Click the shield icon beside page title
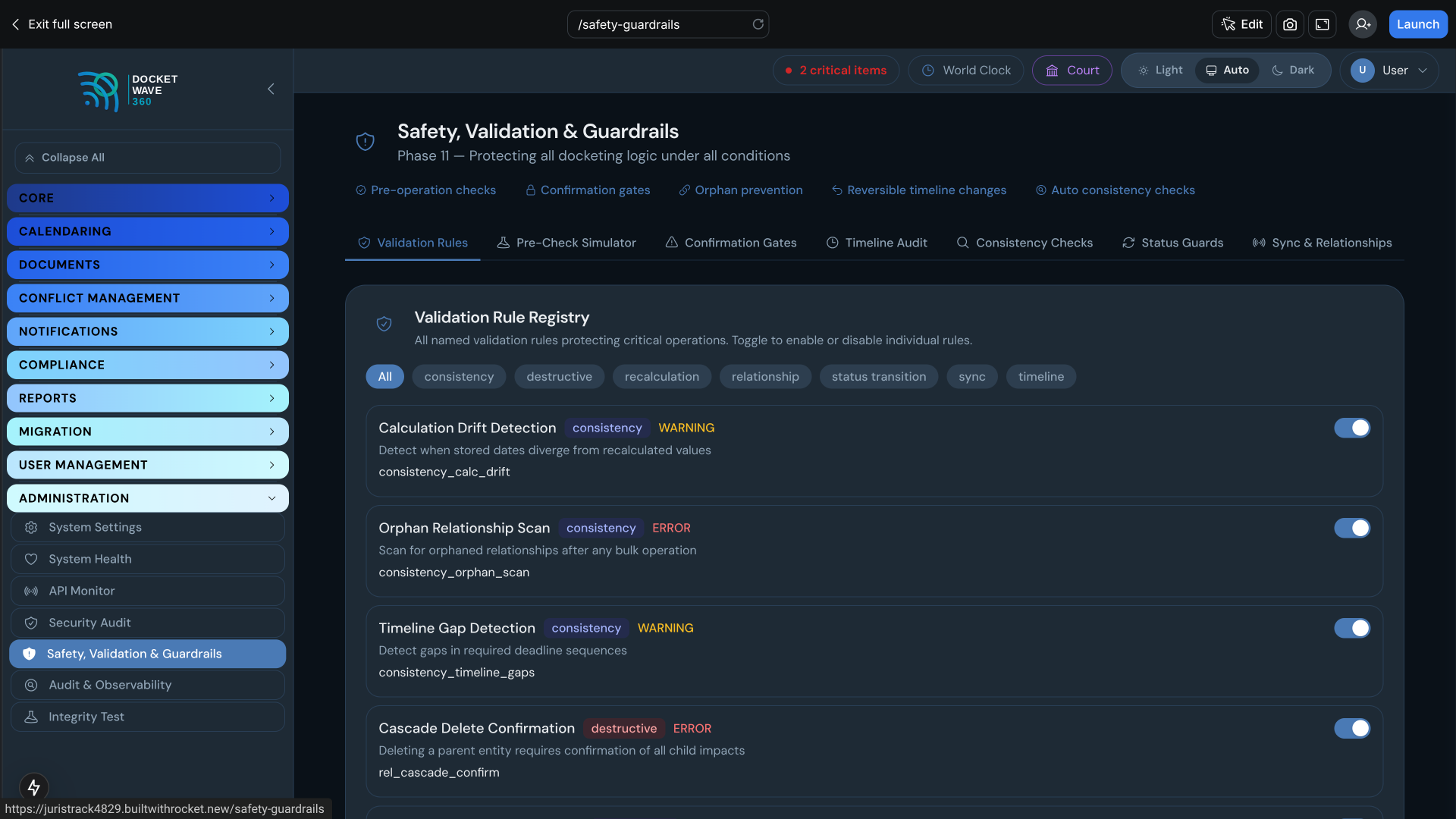Screen dimensions: 1456x819 pyautogui.click(x=366, y=142)
